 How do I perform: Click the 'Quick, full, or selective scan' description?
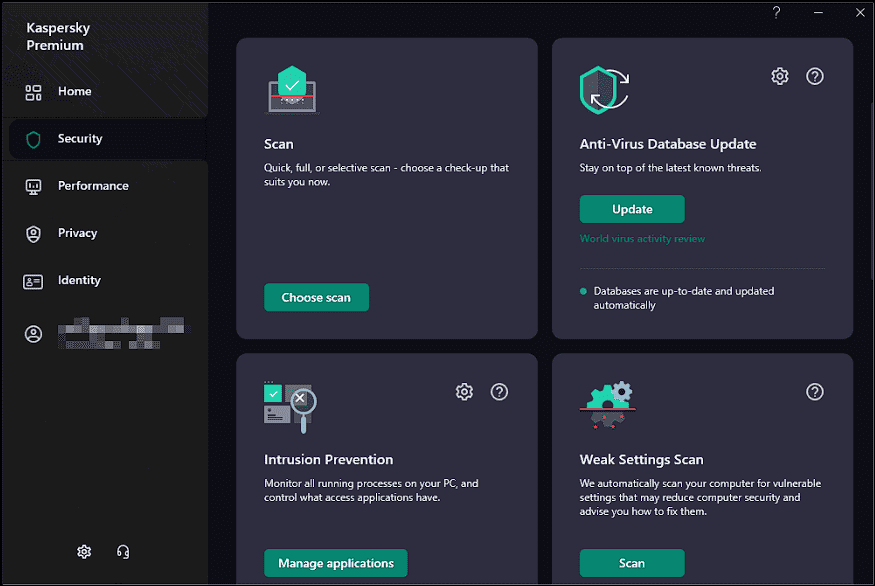386,175
